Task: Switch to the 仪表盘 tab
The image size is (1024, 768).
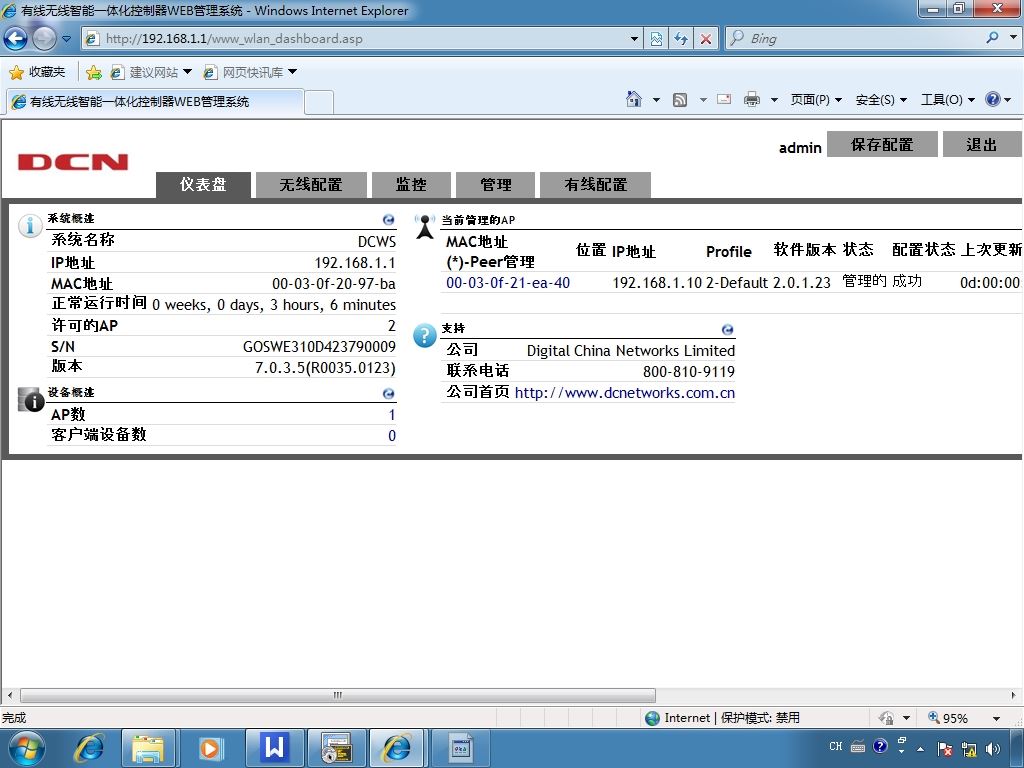Action: [203, 185]
